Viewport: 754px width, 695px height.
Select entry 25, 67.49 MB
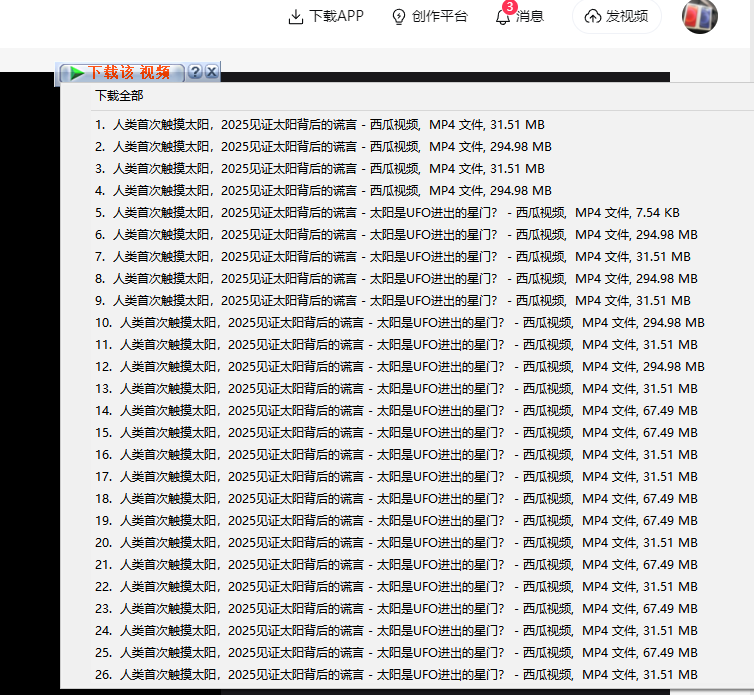coord(396,653)
